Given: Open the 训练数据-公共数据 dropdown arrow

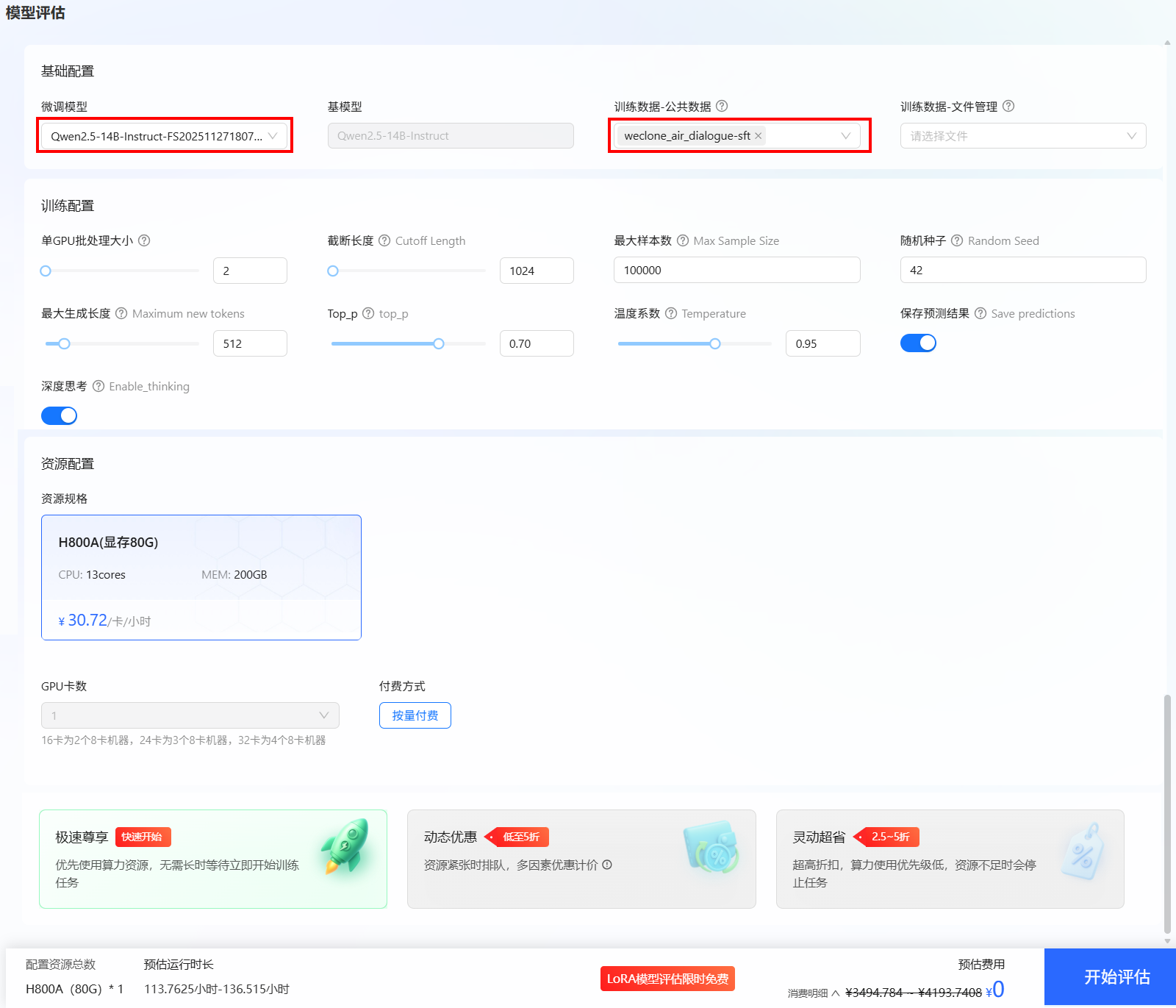Looking at the screenshot, I should 845,136.
